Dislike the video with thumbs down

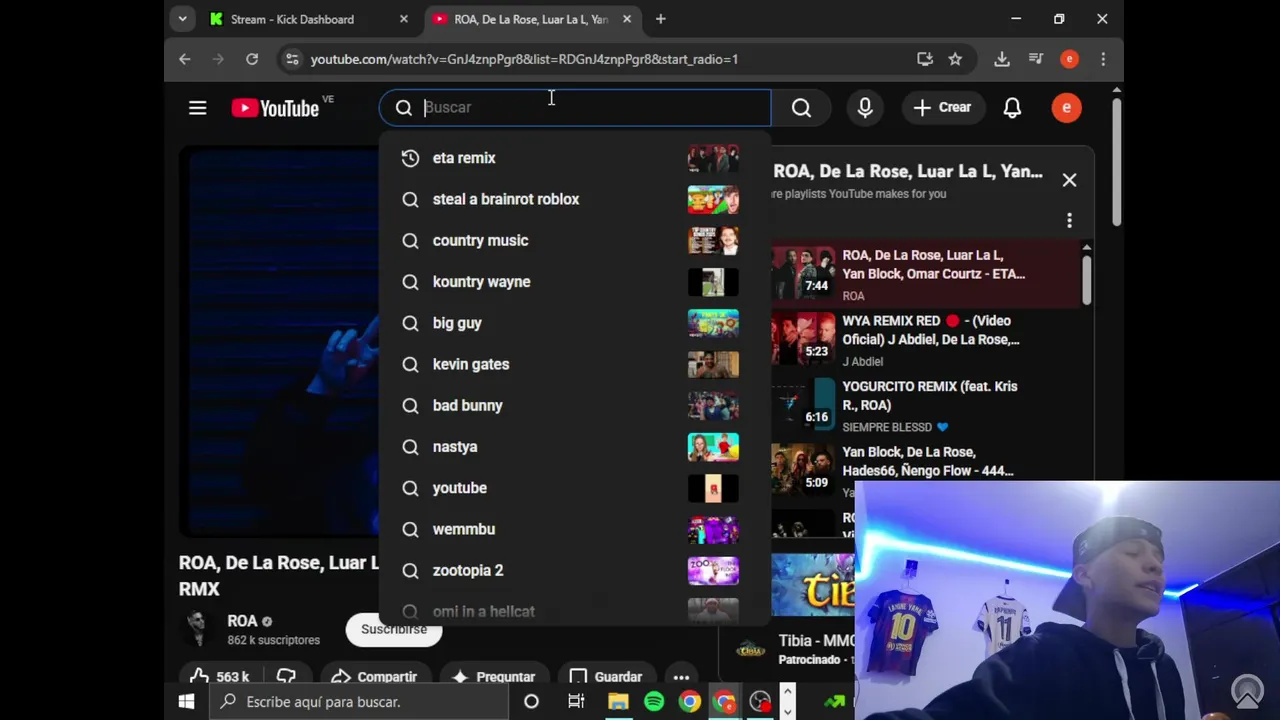click(x=286, y=677)
